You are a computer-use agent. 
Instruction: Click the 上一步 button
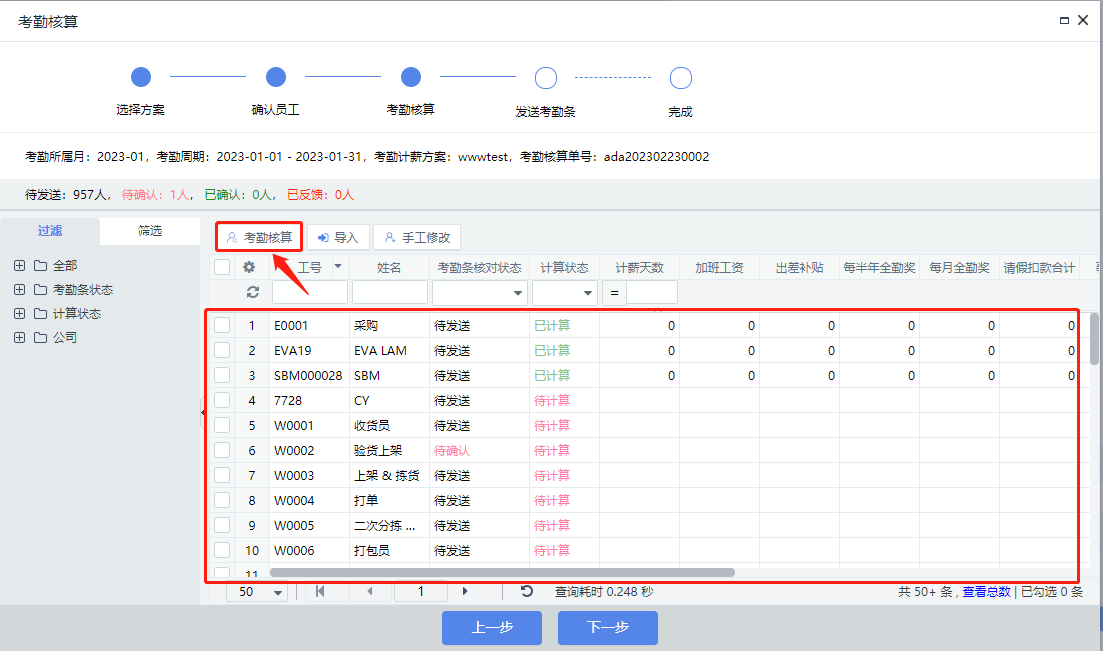(492, 627)
